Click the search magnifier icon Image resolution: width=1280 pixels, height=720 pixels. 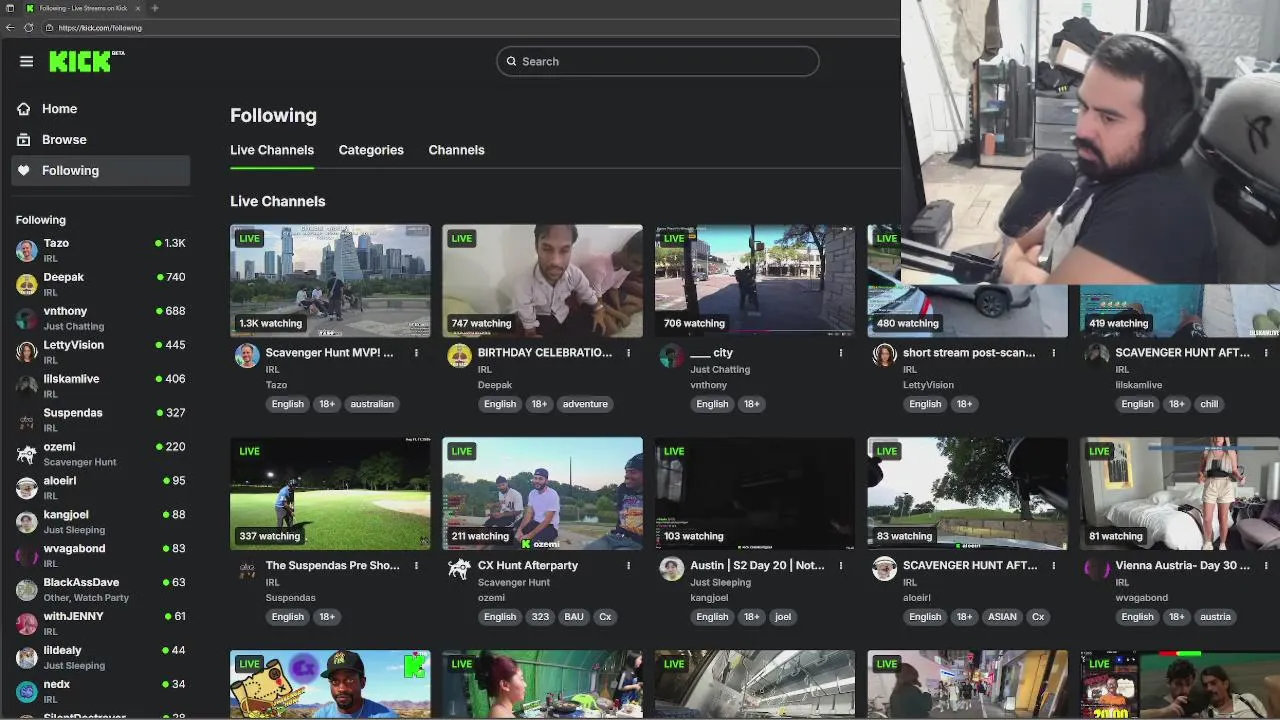pyautogui.click(x=511, y=61)
